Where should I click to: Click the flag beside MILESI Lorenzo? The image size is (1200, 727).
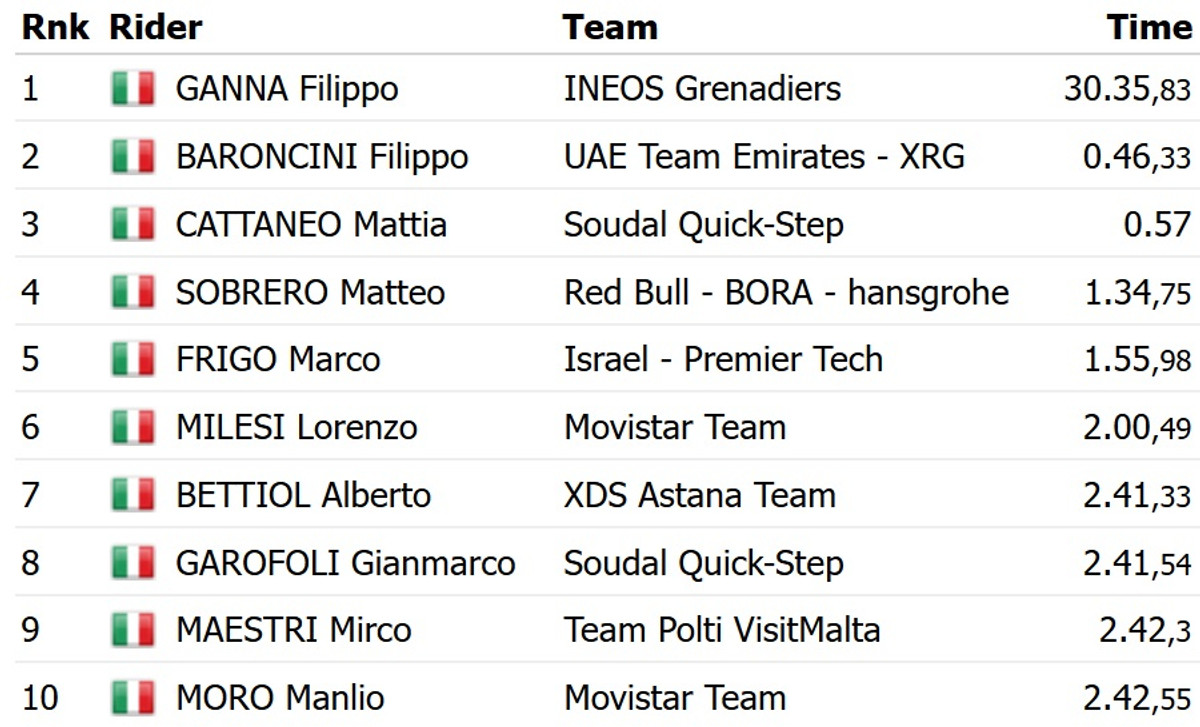click(133, 427)
